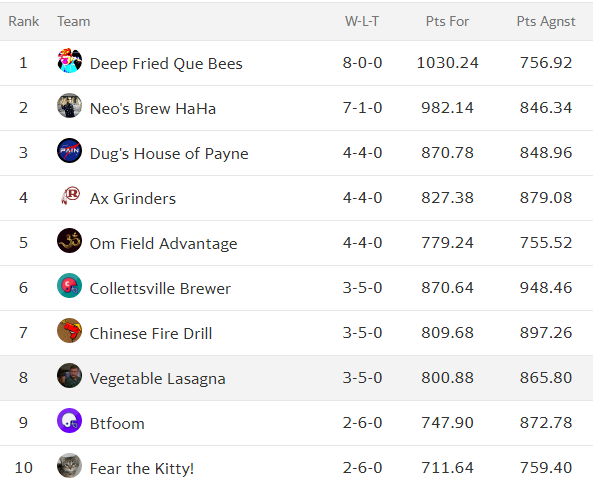
Task: Open Fear the Kitty! team link
Action: [x=142, y=468]
